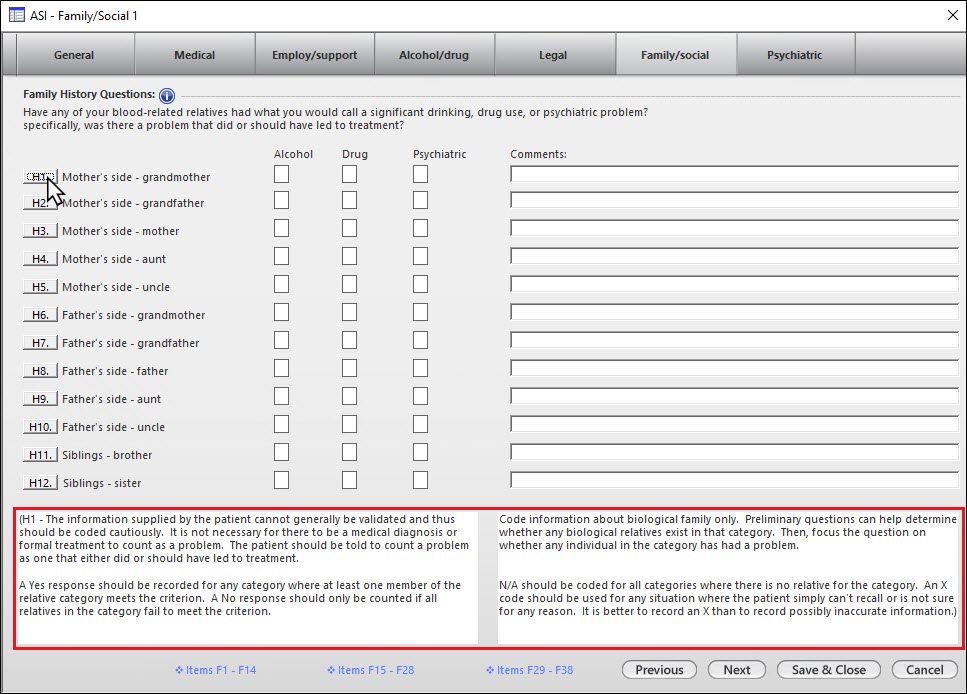Open the Alcohol/drug tab
This screenshot has width=967, height=694.
(x=434, y=55)
